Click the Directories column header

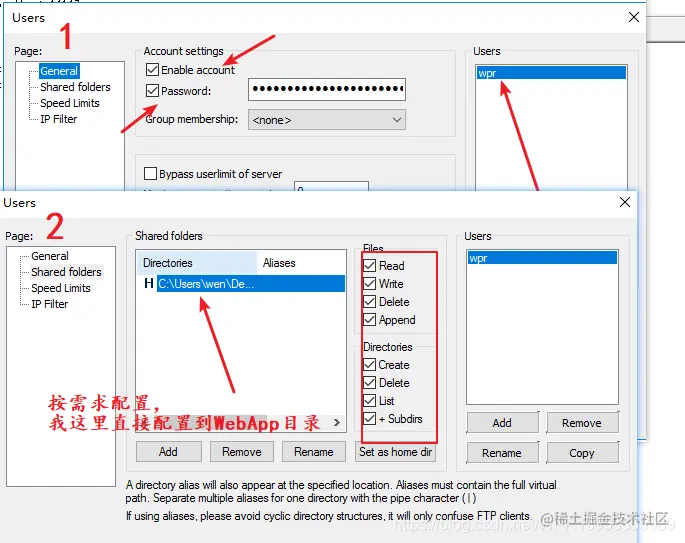tap(197, 263)
